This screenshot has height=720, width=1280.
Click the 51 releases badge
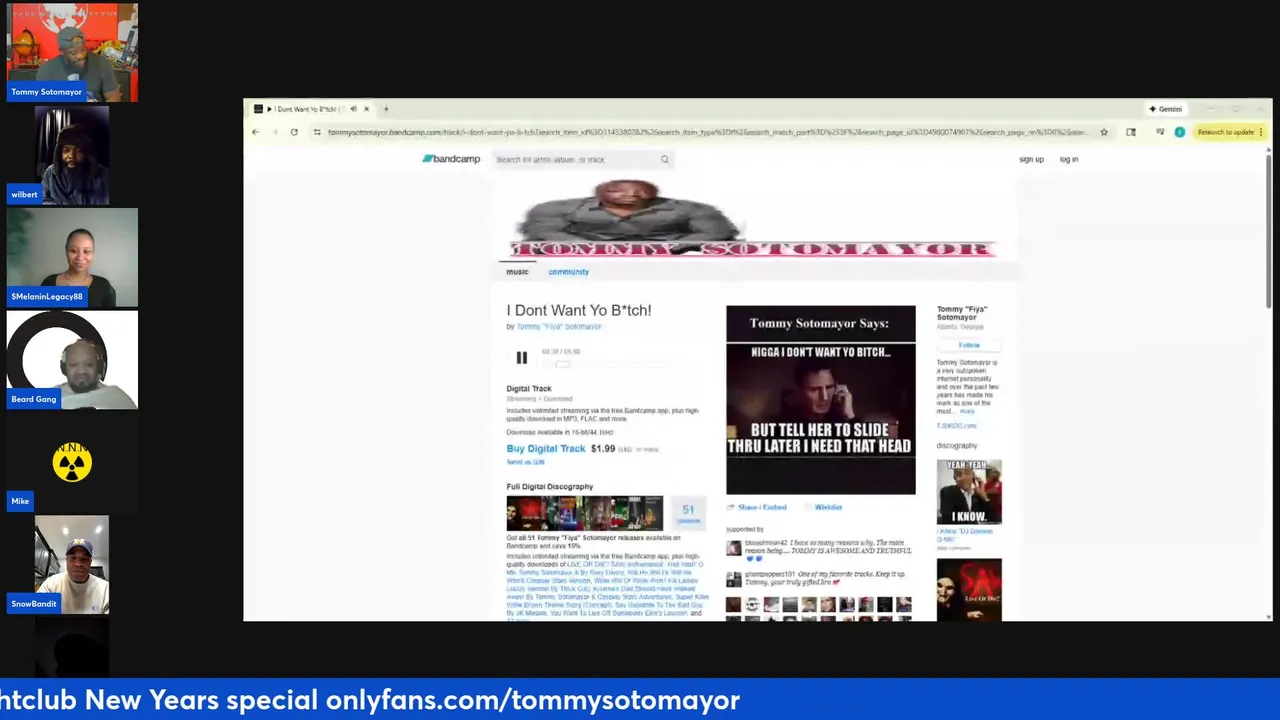tap(688, 513)
